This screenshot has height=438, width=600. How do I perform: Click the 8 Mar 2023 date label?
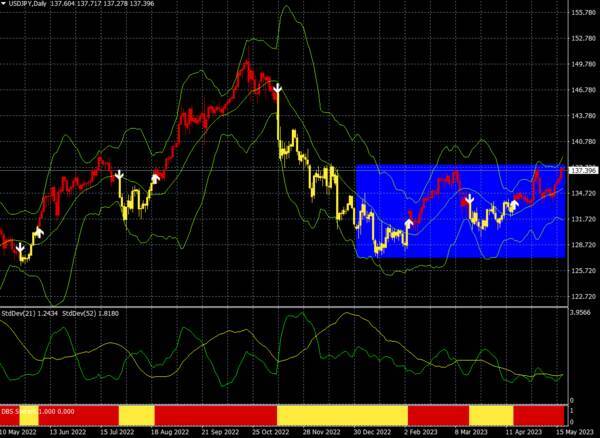[471, 432]
